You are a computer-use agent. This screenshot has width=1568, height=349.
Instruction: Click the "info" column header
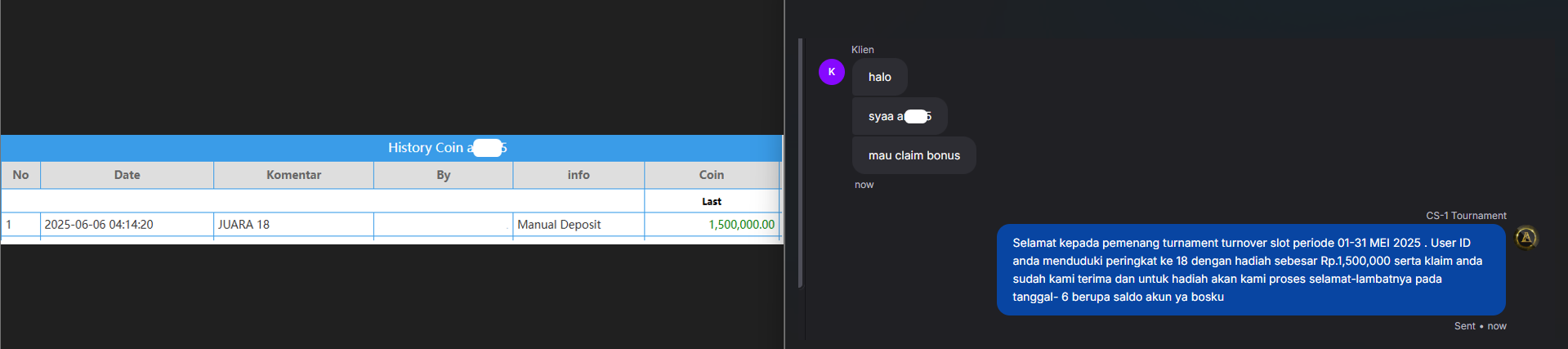[579, 175]
